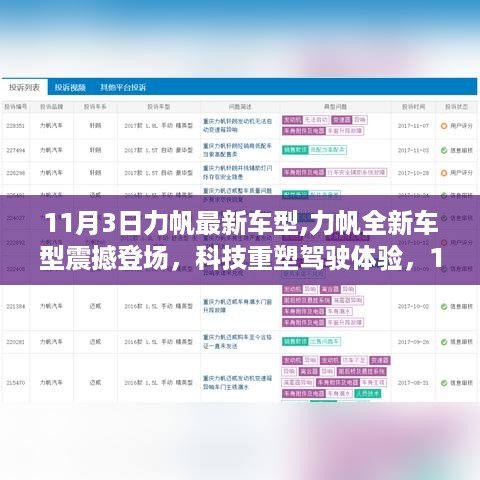This screenshot has width=480, height=480.
Task: Click the 2017款 1.8L model cell in row 228351
Action: tap(159, 126)
